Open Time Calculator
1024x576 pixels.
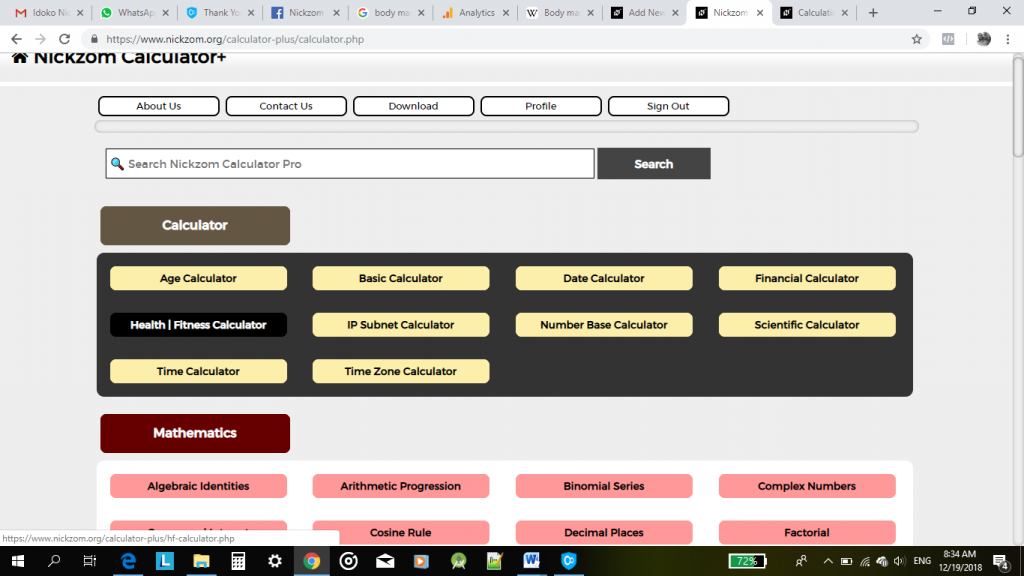pos(199,371)
